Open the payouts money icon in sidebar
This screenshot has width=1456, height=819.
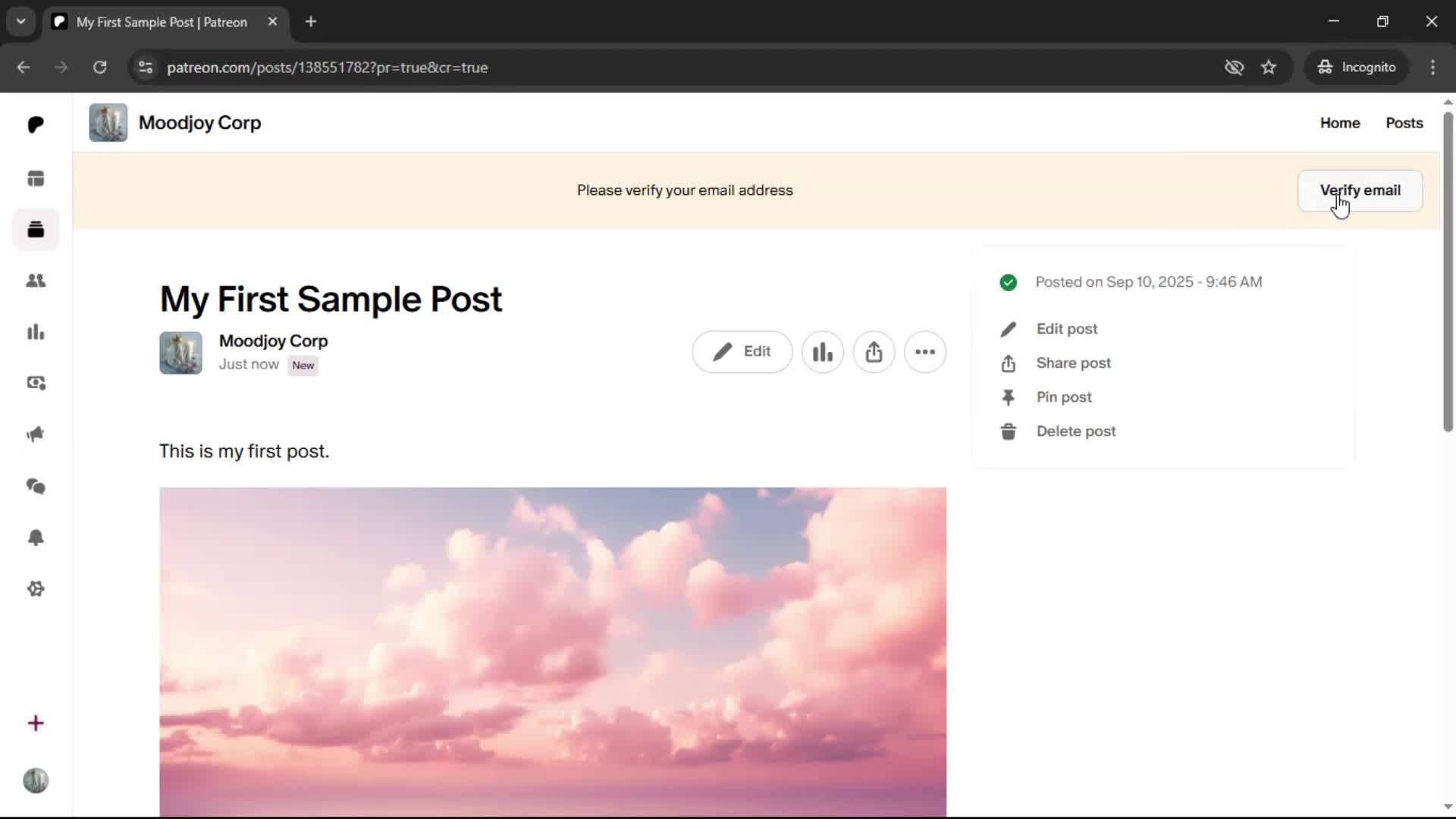click(36, 383)
